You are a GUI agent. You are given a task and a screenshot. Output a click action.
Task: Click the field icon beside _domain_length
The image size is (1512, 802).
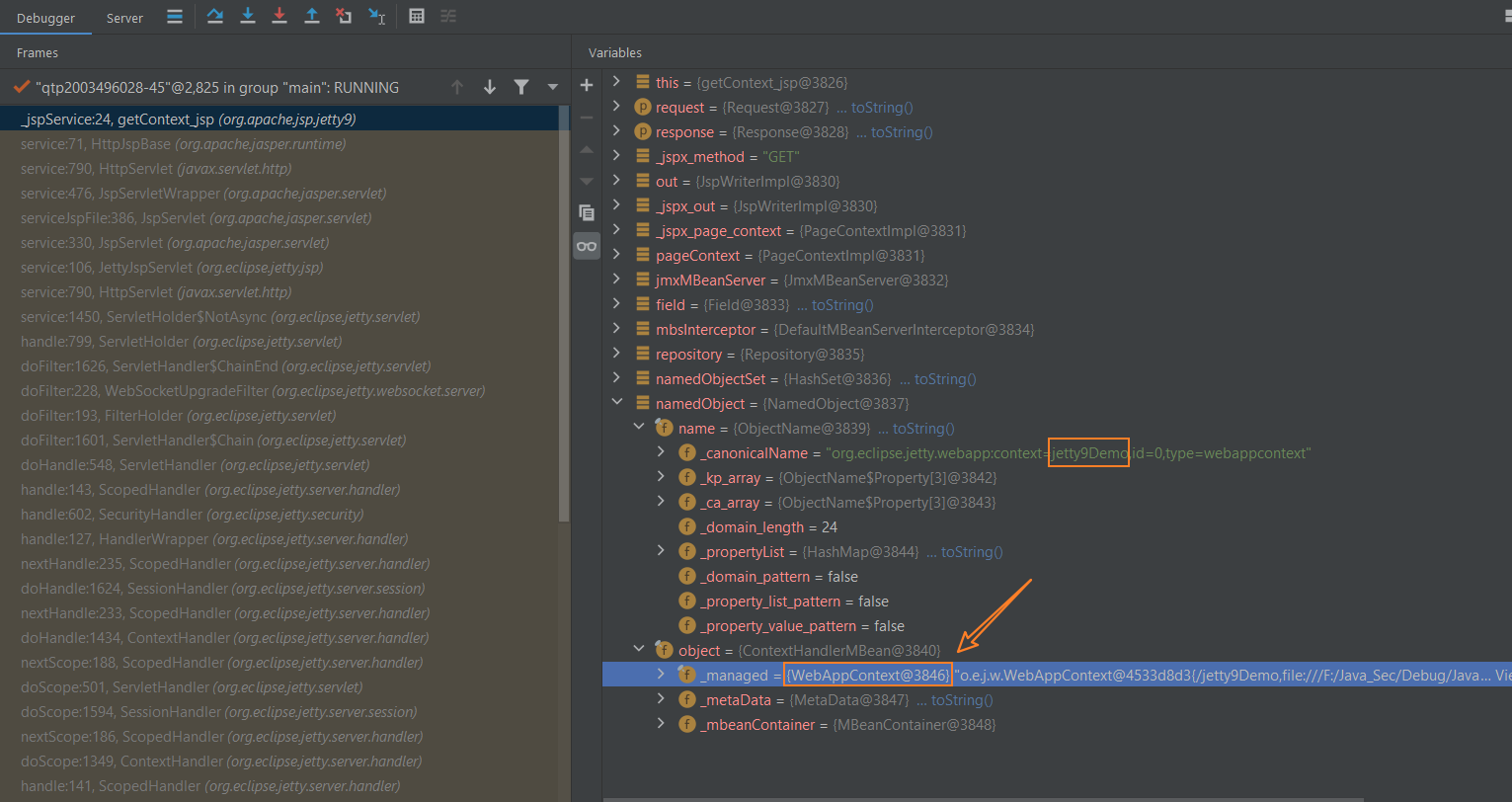[x=687, y=526]
